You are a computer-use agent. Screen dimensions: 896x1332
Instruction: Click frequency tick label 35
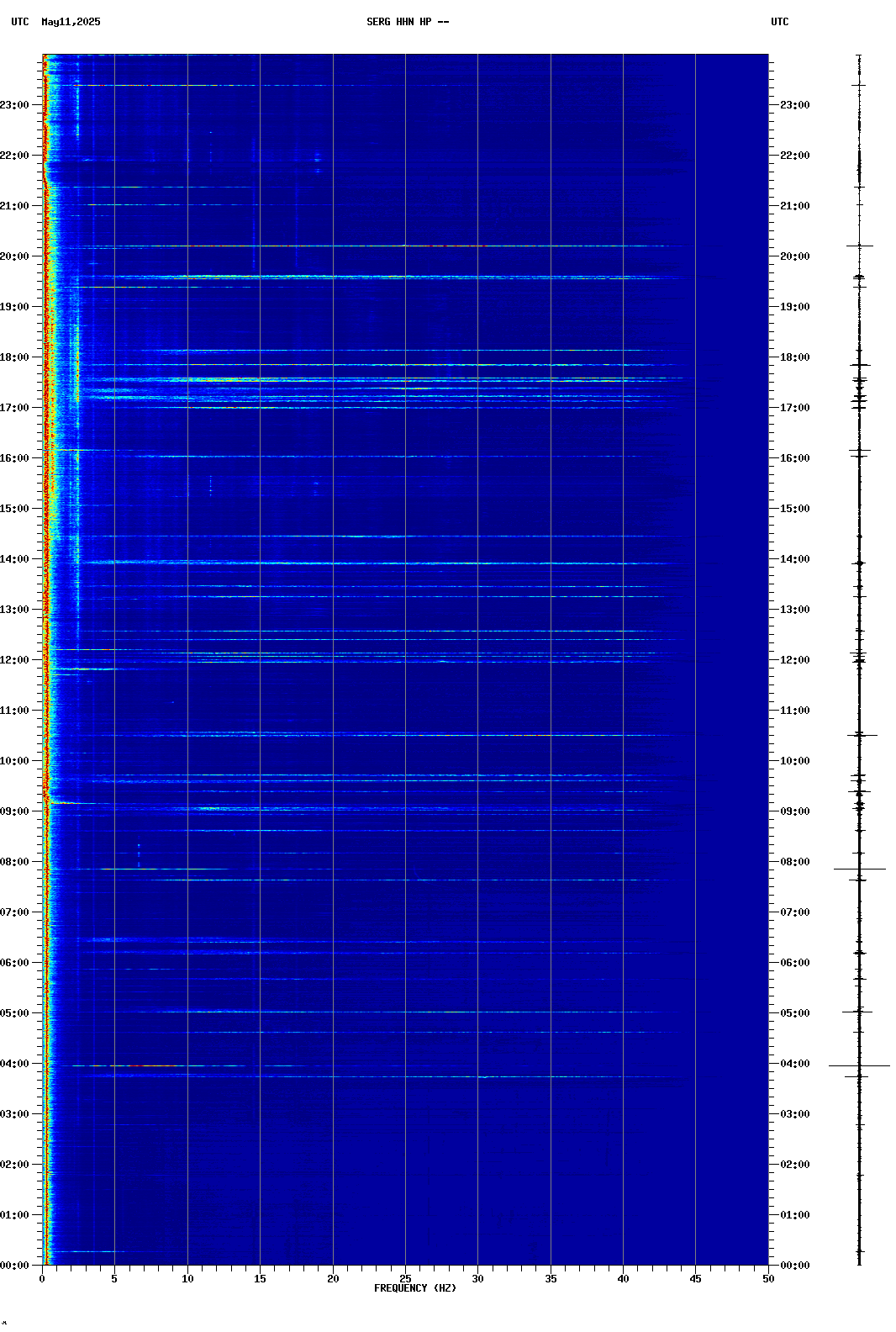551,1279
